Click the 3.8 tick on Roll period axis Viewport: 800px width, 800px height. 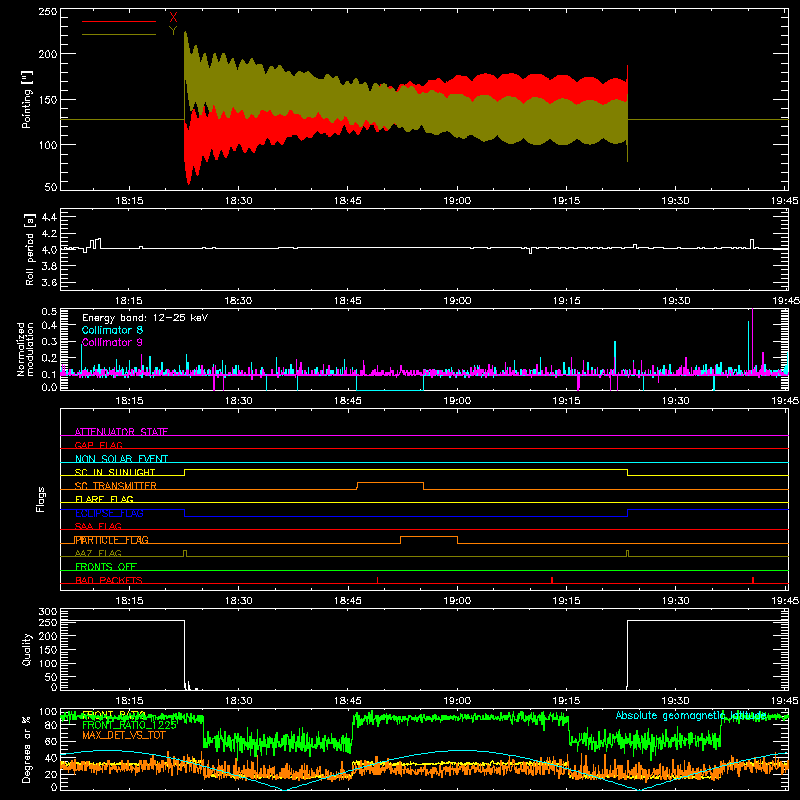coord(49,266)
